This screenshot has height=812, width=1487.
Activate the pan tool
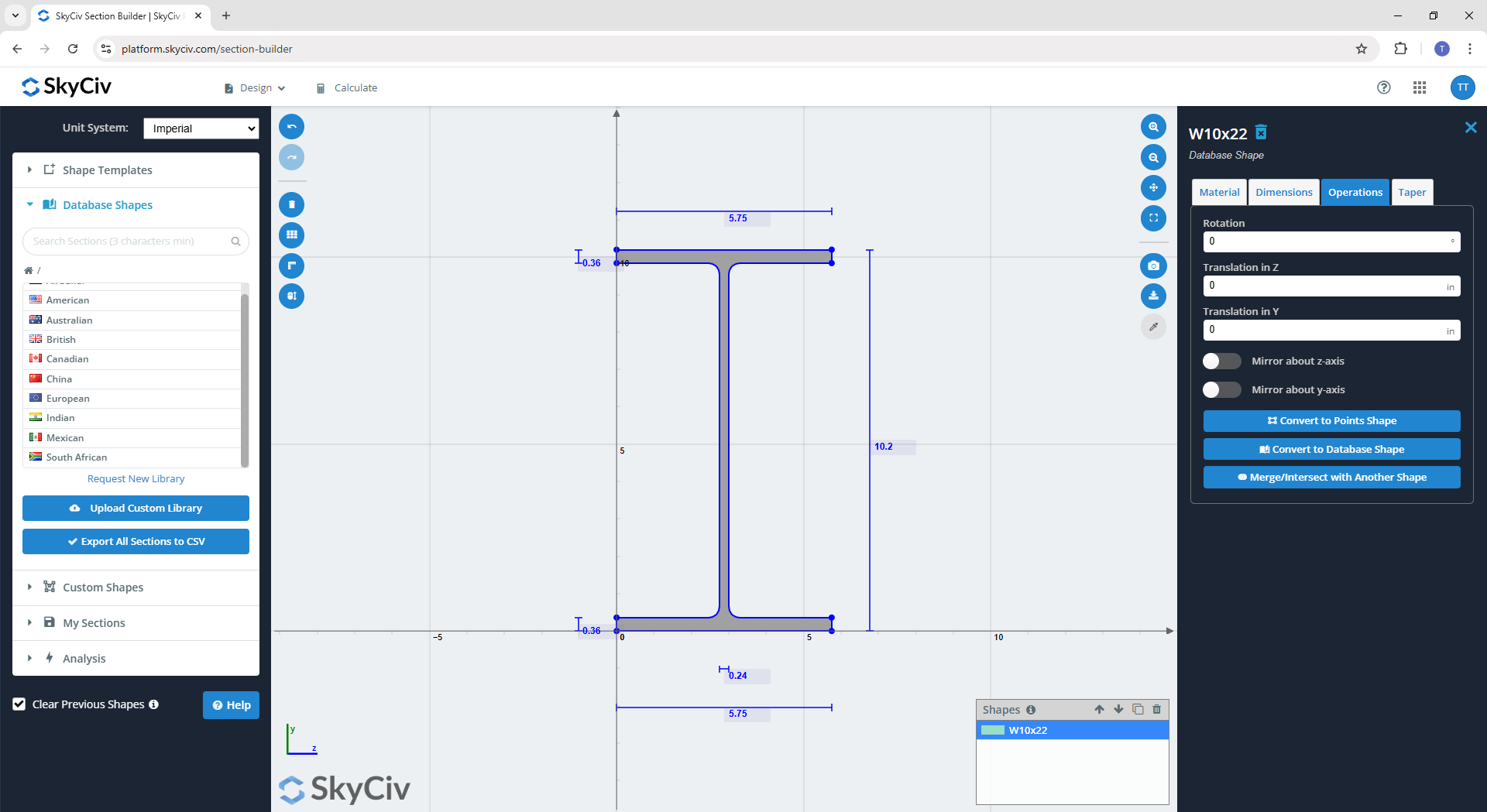pyautogui.click(x=1153, y=187)
